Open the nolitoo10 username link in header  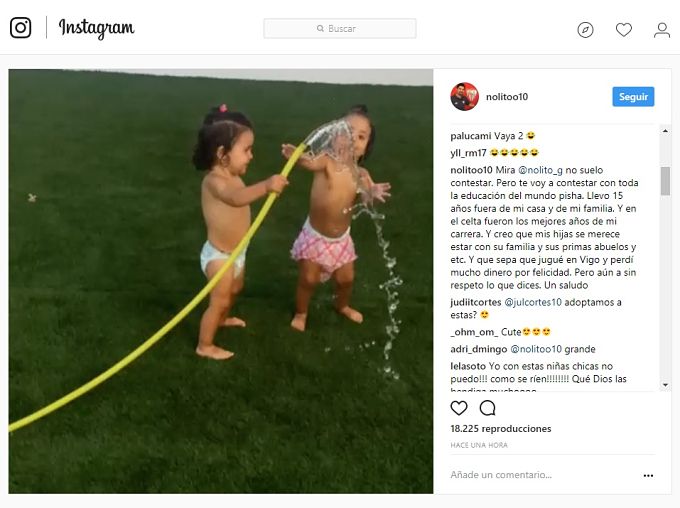coord(507,97)
